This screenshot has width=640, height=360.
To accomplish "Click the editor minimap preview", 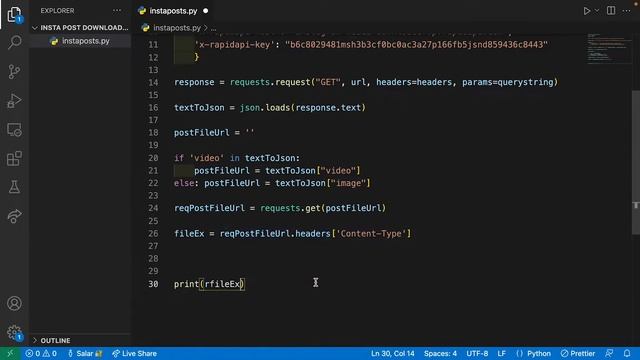I will [609, 49].
